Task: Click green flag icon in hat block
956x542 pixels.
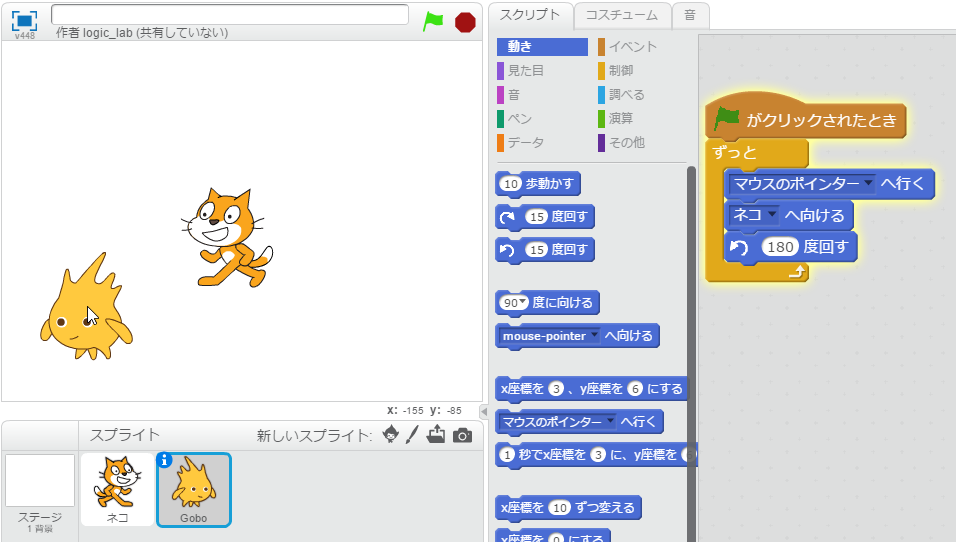Action: tap(726, 116)
